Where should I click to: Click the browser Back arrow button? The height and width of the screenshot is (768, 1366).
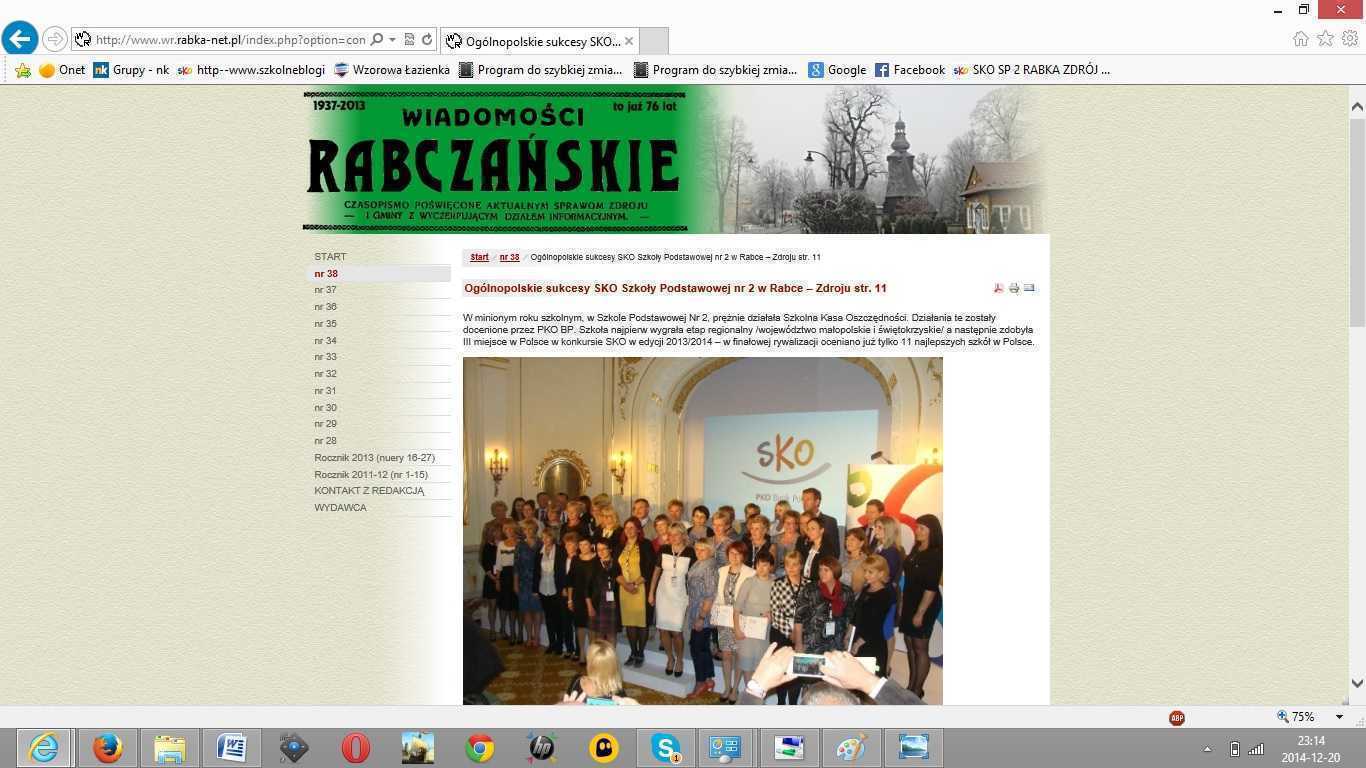20,39
